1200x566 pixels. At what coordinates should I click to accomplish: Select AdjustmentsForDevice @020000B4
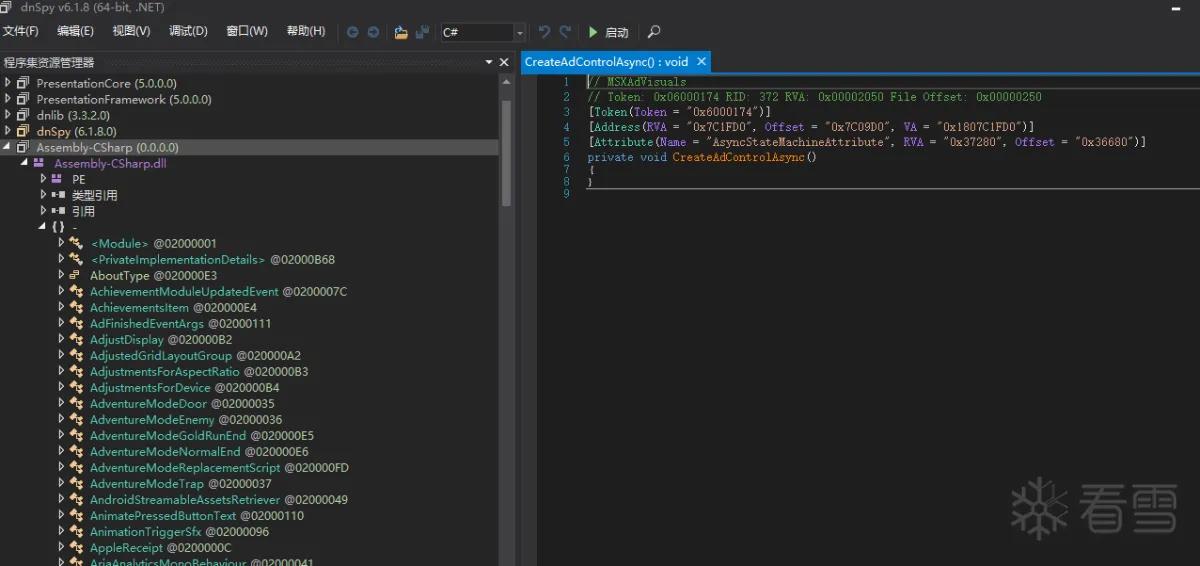[x=184, y=387]
